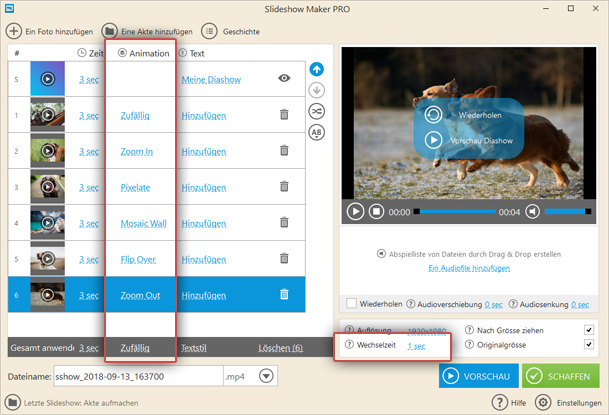Image resolution: width=609 pixels, height=415 pixels.
Task: Click help icon next to Audiosenkung
Action: [513, 304]
